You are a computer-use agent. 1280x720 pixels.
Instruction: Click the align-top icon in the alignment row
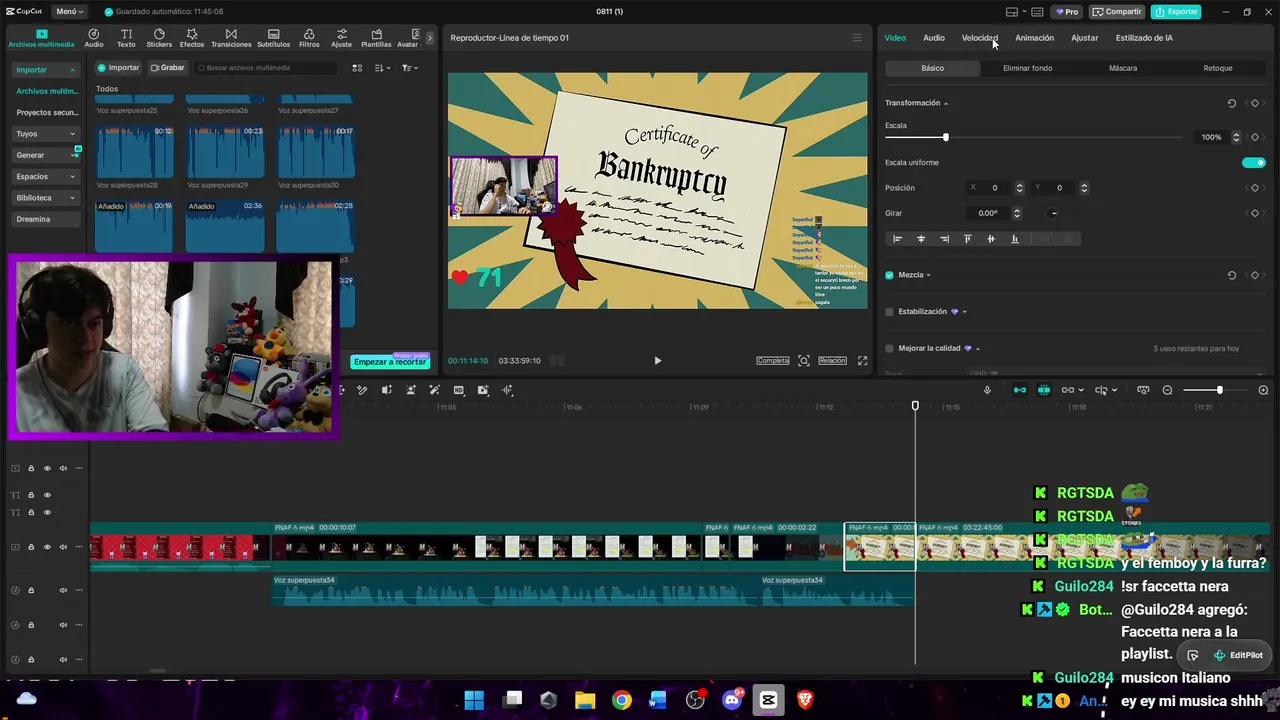[x=967, y=239]
